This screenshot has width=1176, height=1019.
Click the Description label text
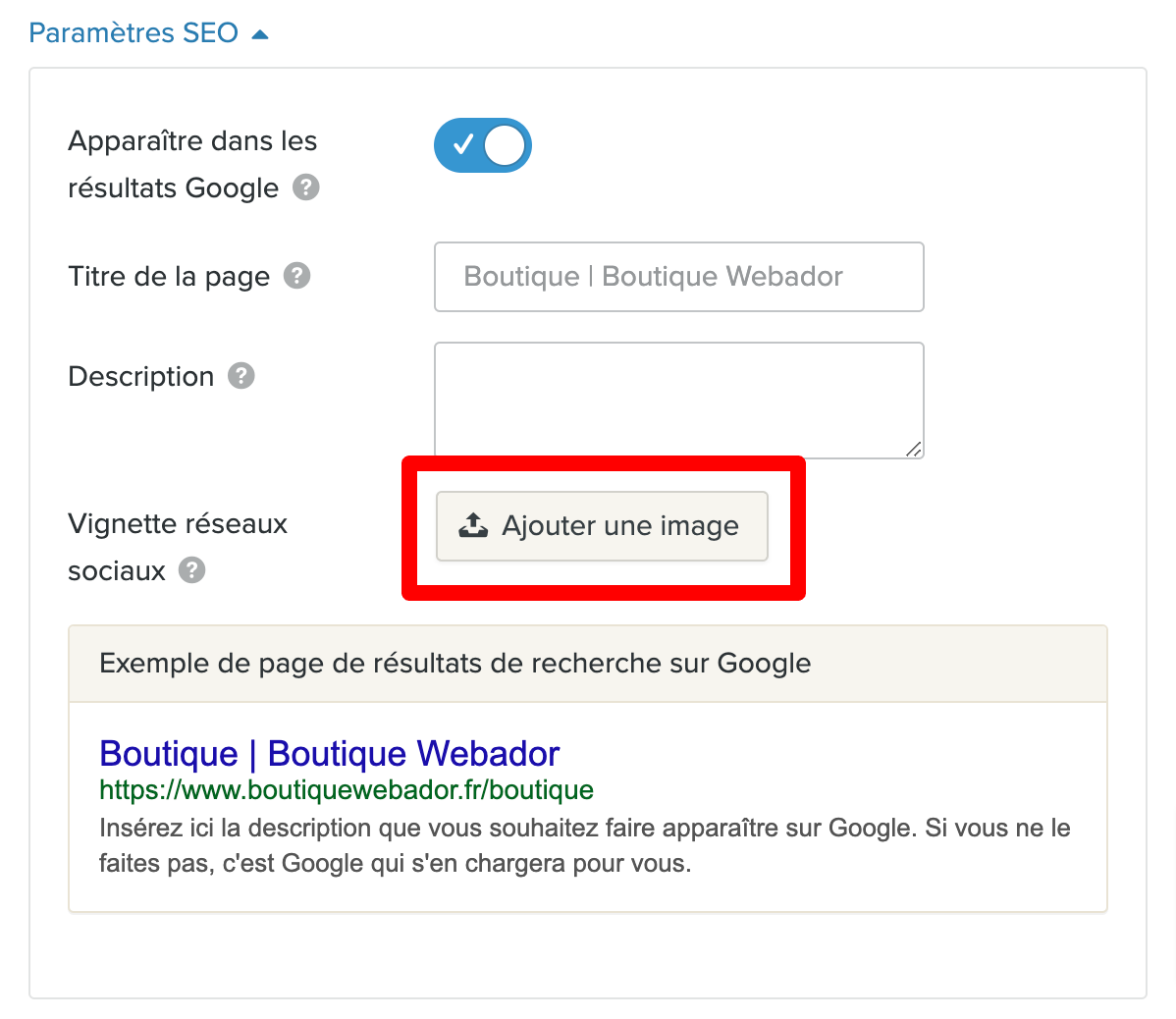(141, 376)
